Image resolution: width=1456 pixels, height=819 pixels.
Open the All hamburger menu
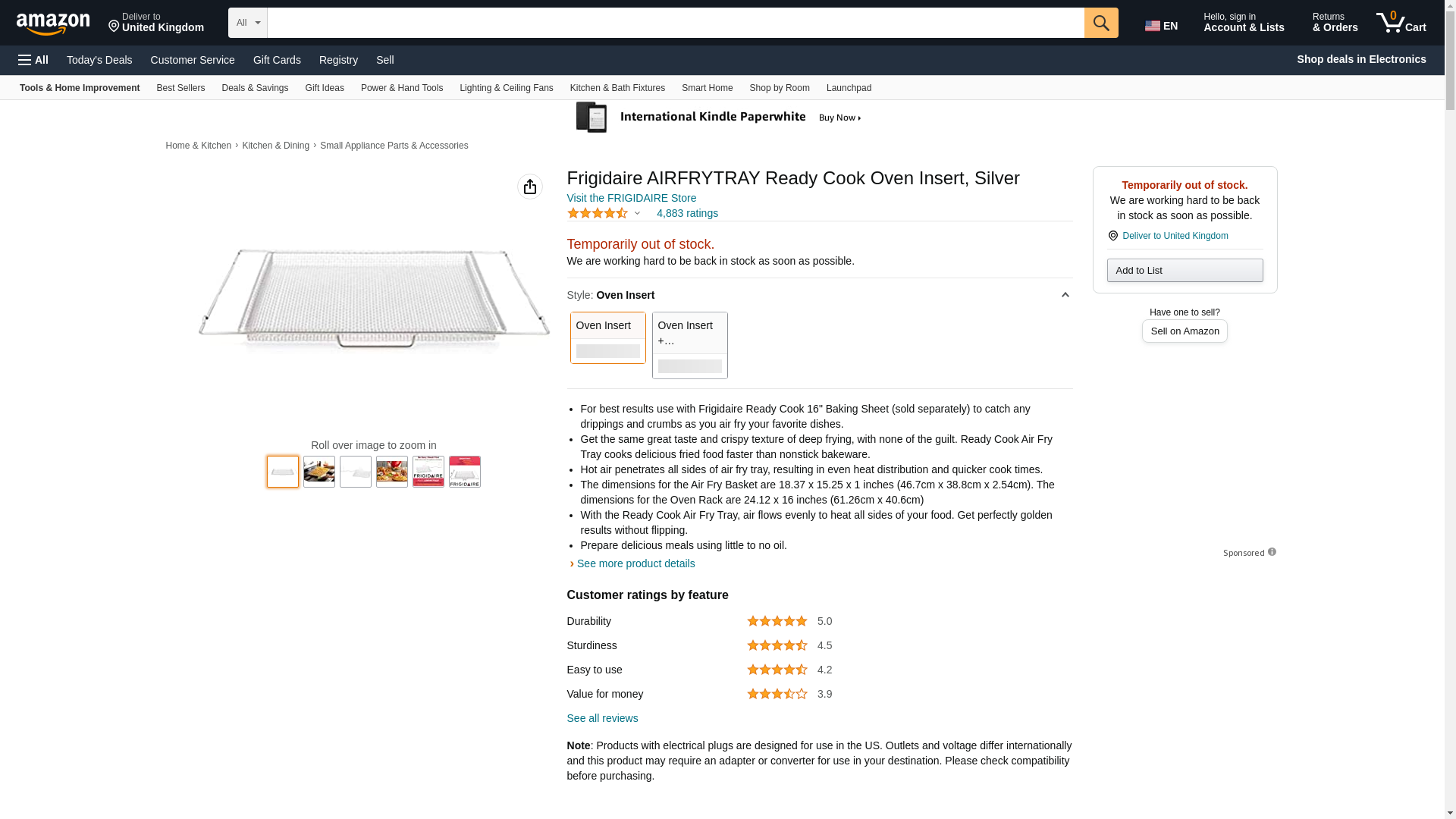[33, 60]
